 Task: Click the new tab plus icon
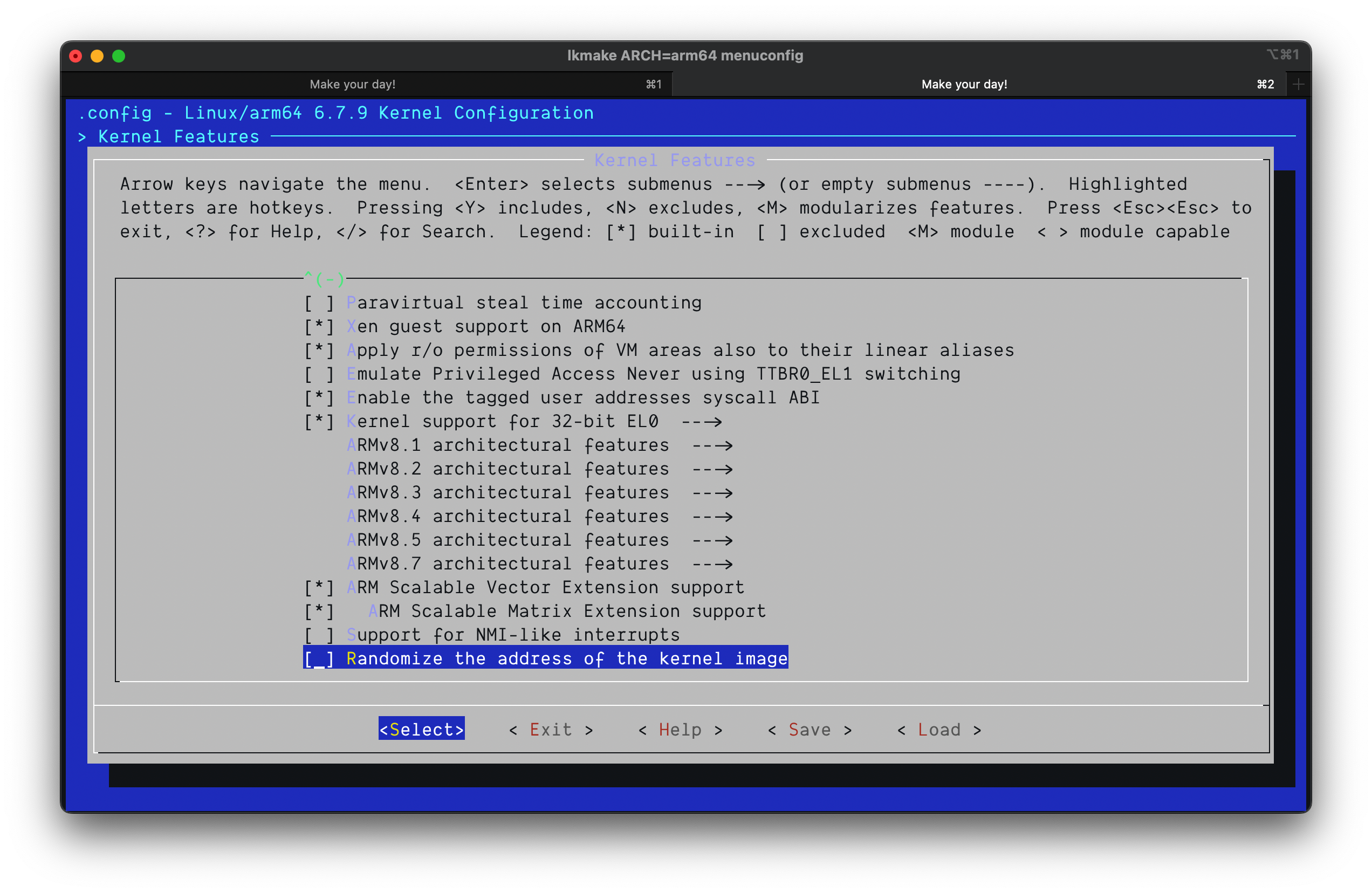pos(1298,84)
